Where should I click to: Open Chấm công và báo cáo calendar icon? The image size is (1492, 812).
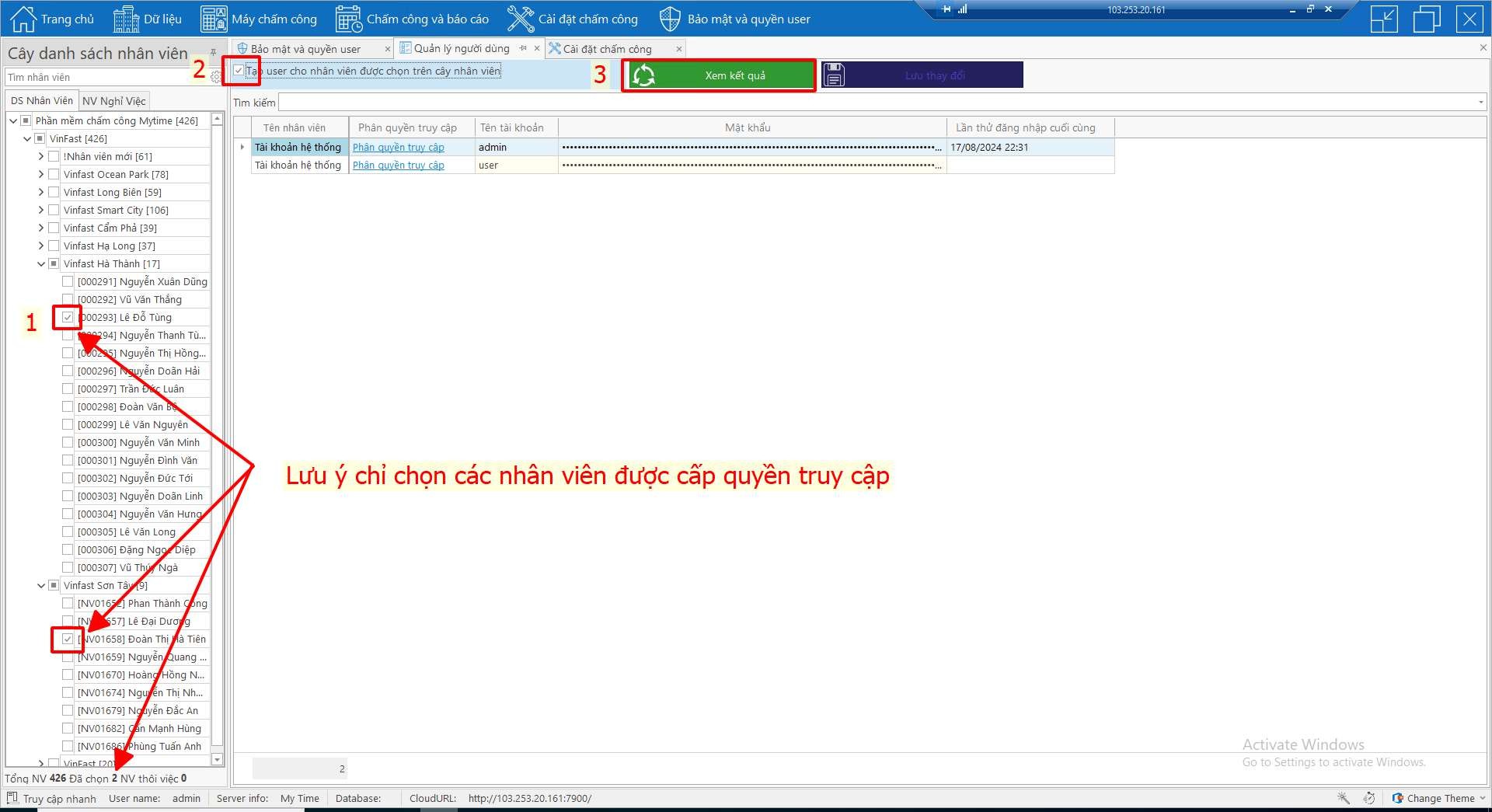point(349,19)
